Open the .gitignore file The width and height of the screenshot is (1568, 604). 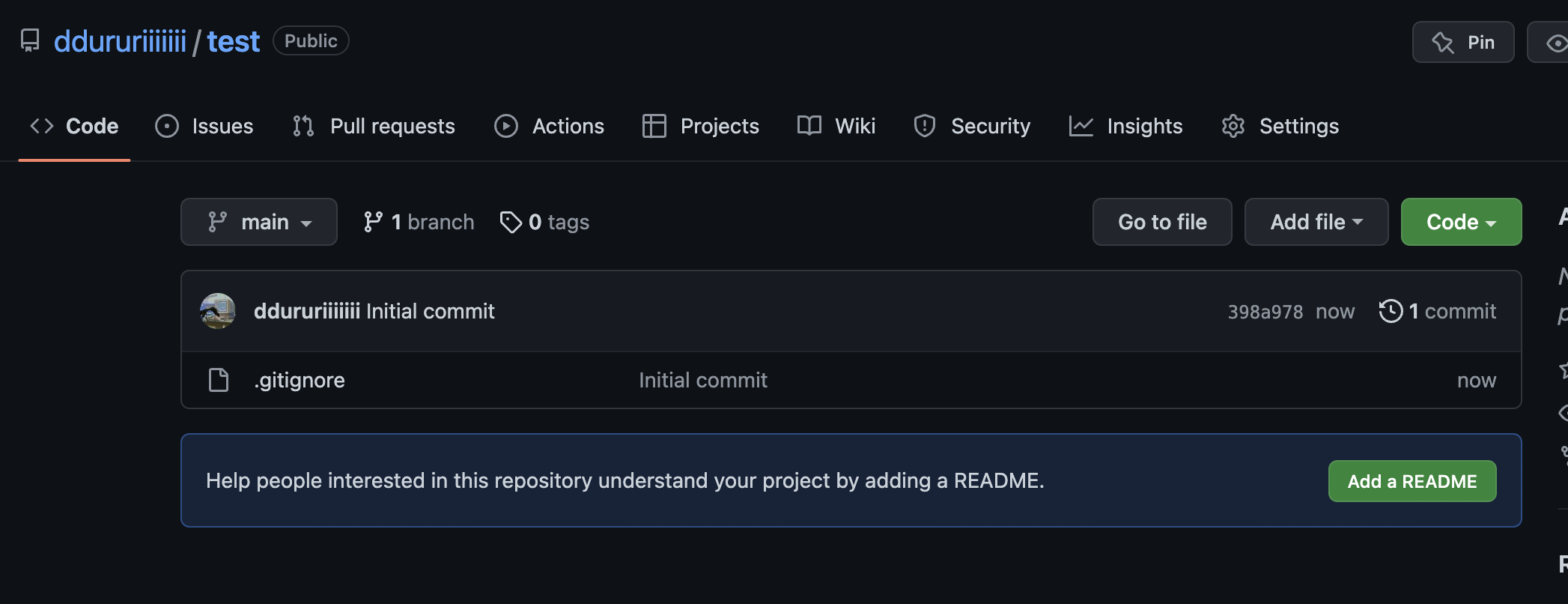pos(300,381)
